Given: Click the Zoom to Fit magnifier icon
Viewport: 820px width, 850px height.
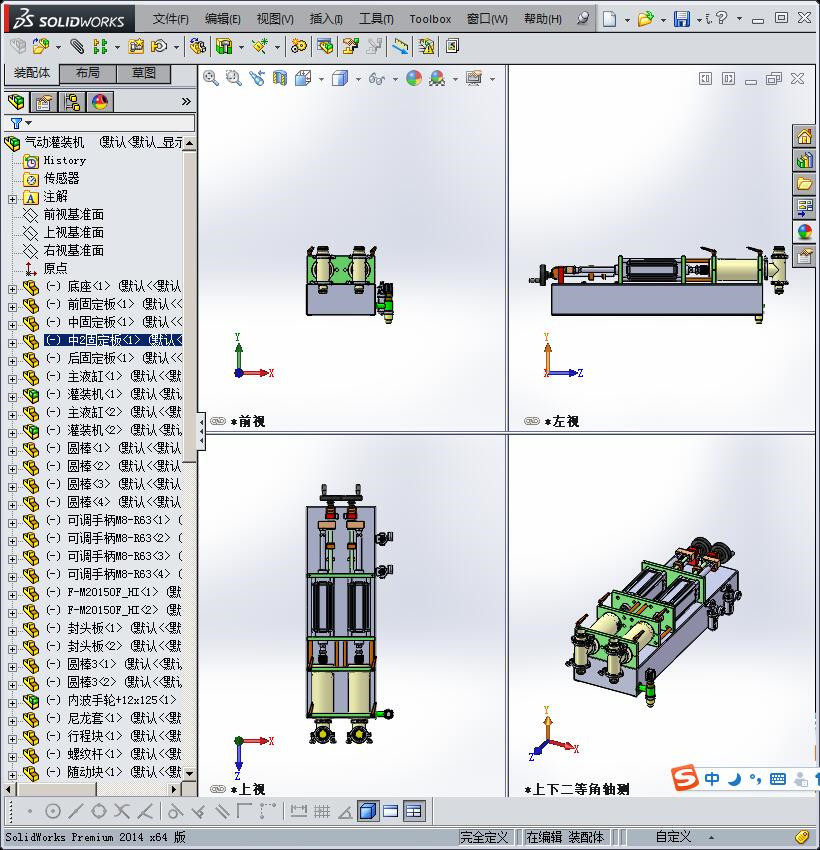Looking at the screenshot, I should pos(211,79).
